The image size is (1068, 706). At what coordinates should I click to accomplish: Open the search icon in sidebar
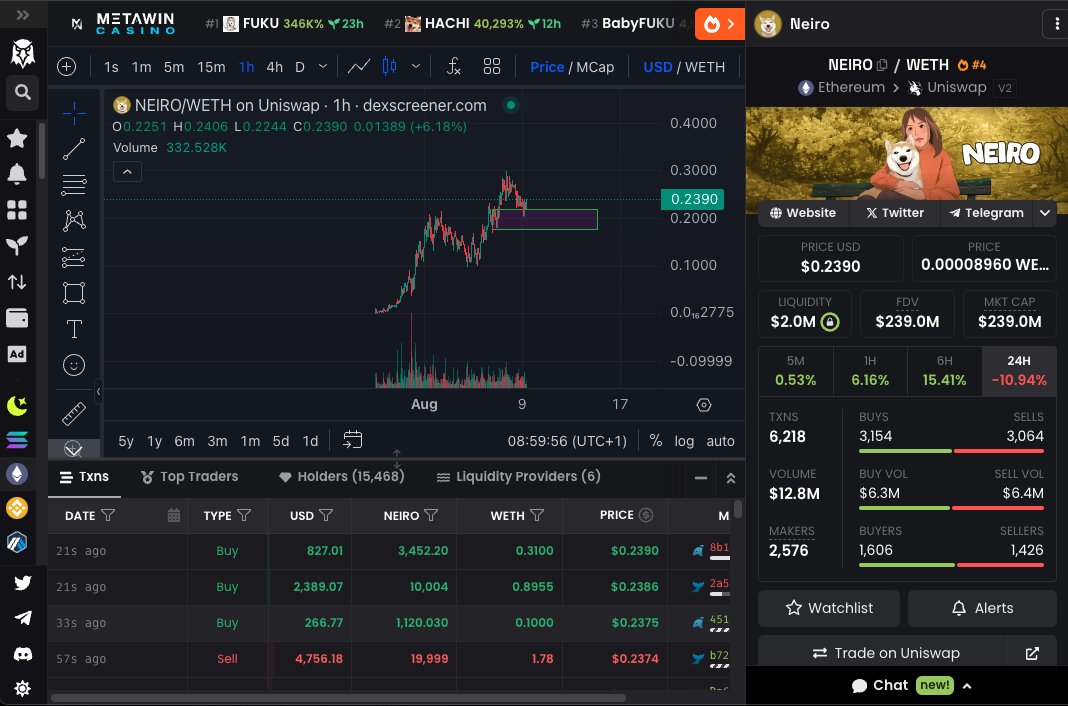click(22, 92)
